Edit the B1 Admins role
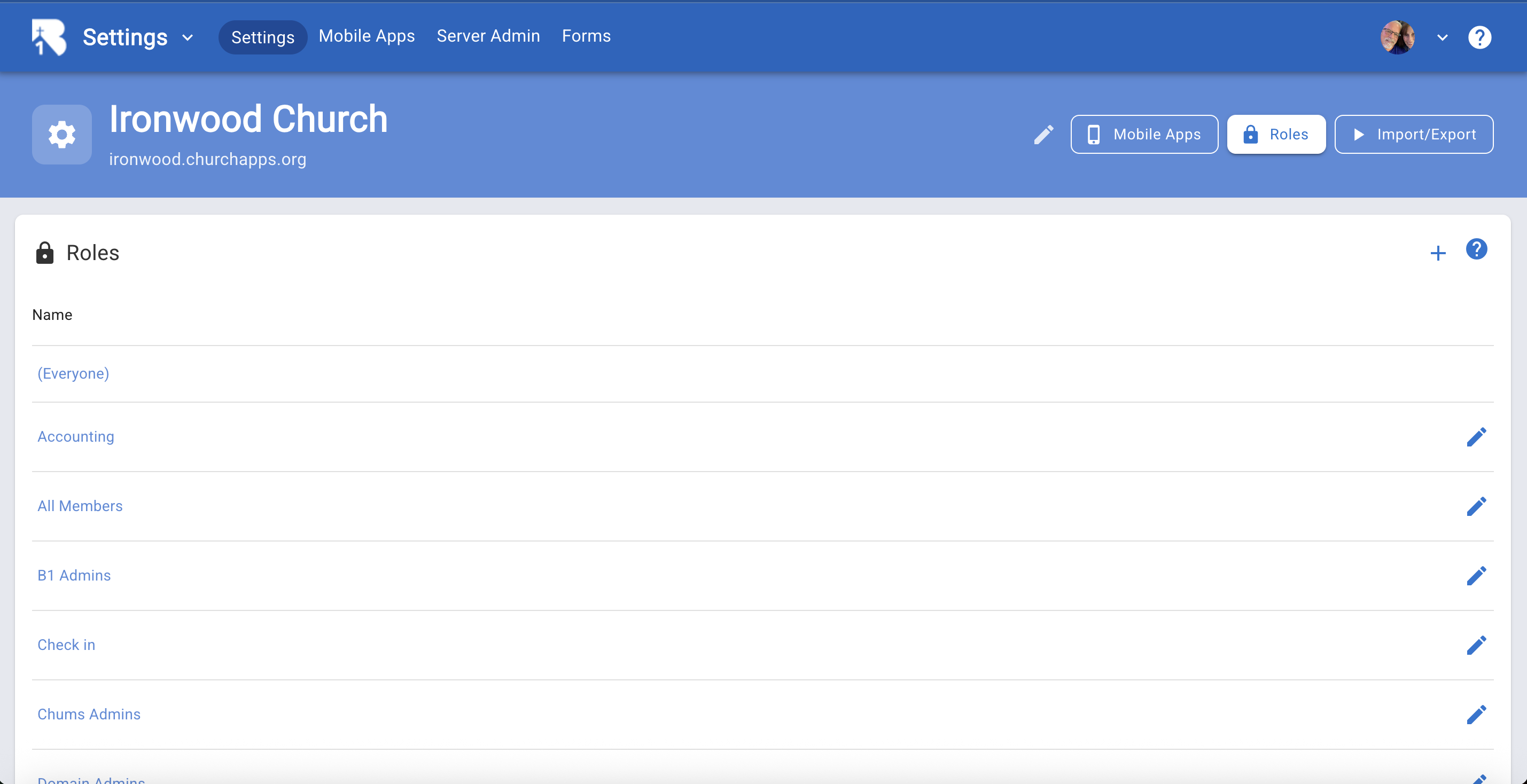This screenshot has height=784, width=1527. (1476, 575)
